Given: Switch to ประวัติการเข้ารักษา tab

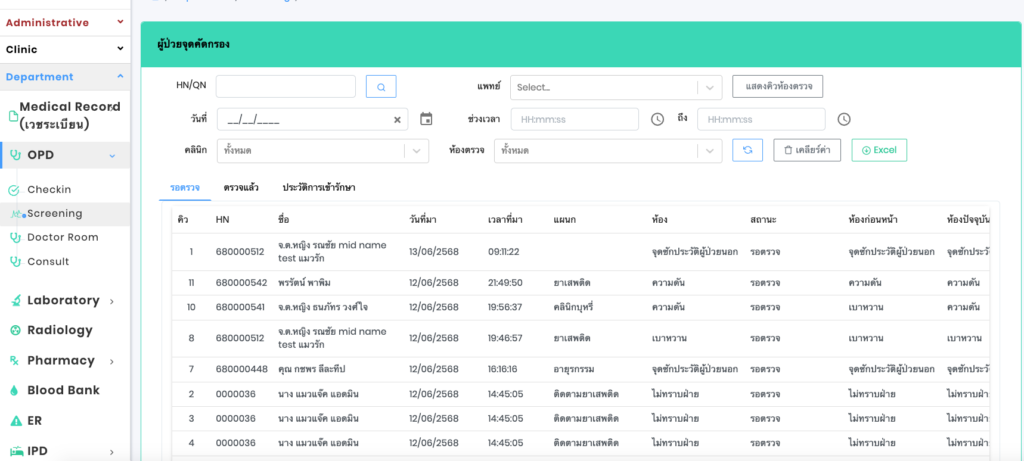Looking at the screenshot, I should [319, 187].
